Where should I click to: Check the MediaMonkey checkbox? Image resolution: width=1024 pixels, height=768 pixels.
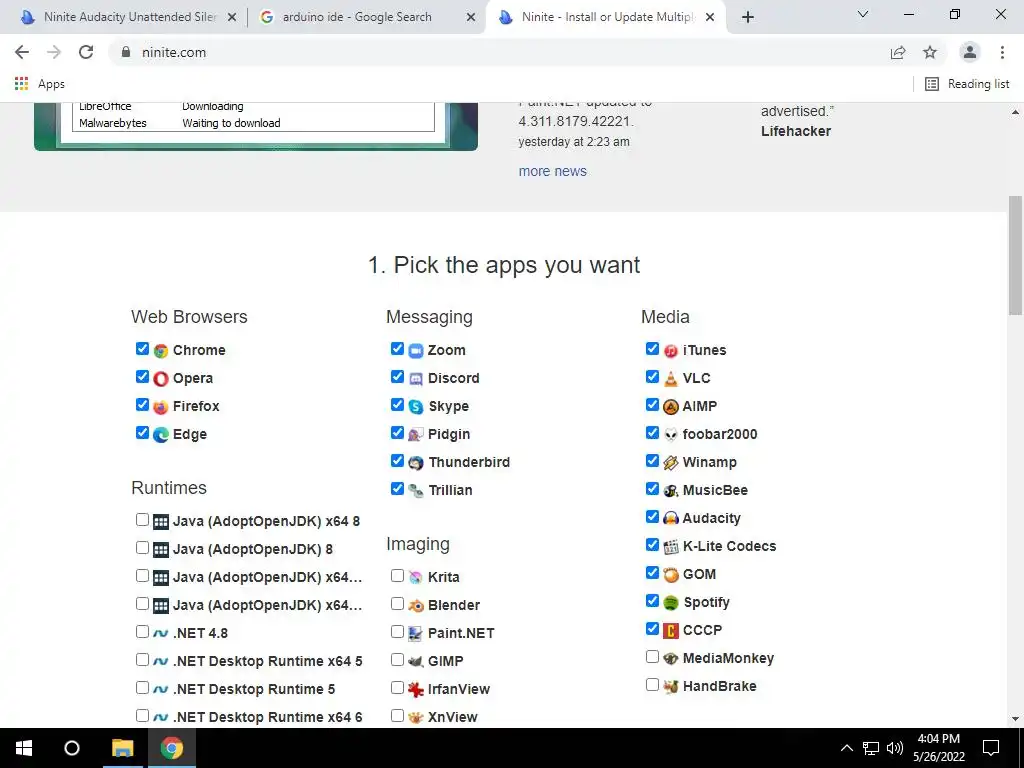click(x=652, y=656)
